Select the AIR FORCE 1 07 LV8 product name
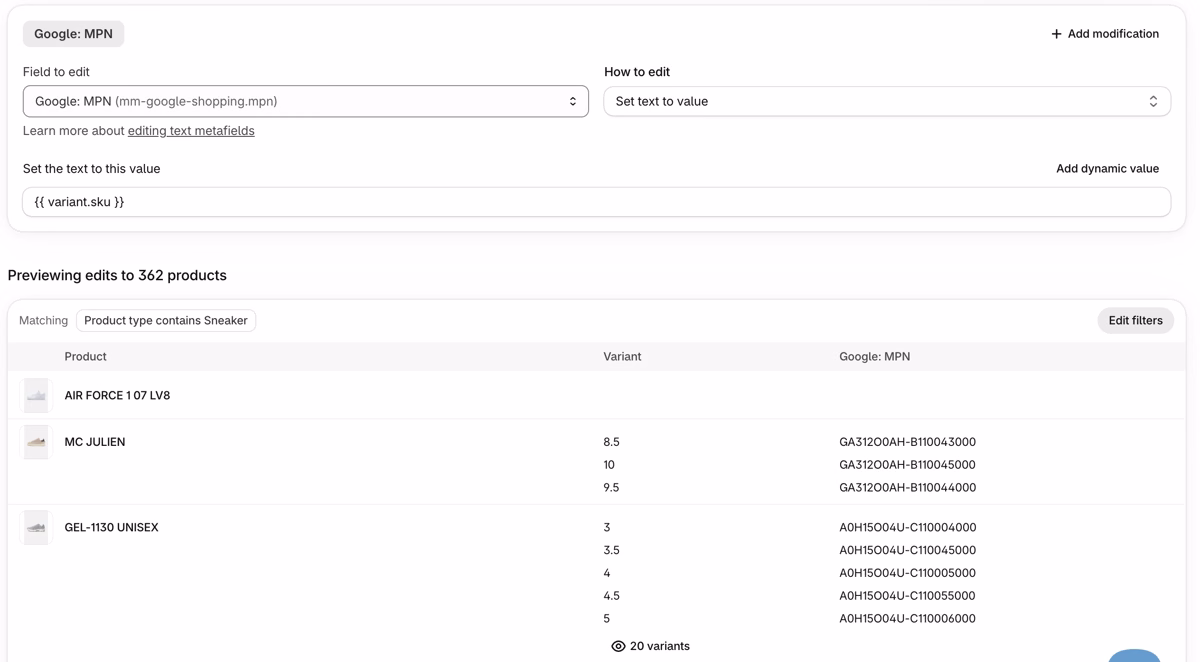This screenshot has height=662, width=1200. (x=117, y=396)
